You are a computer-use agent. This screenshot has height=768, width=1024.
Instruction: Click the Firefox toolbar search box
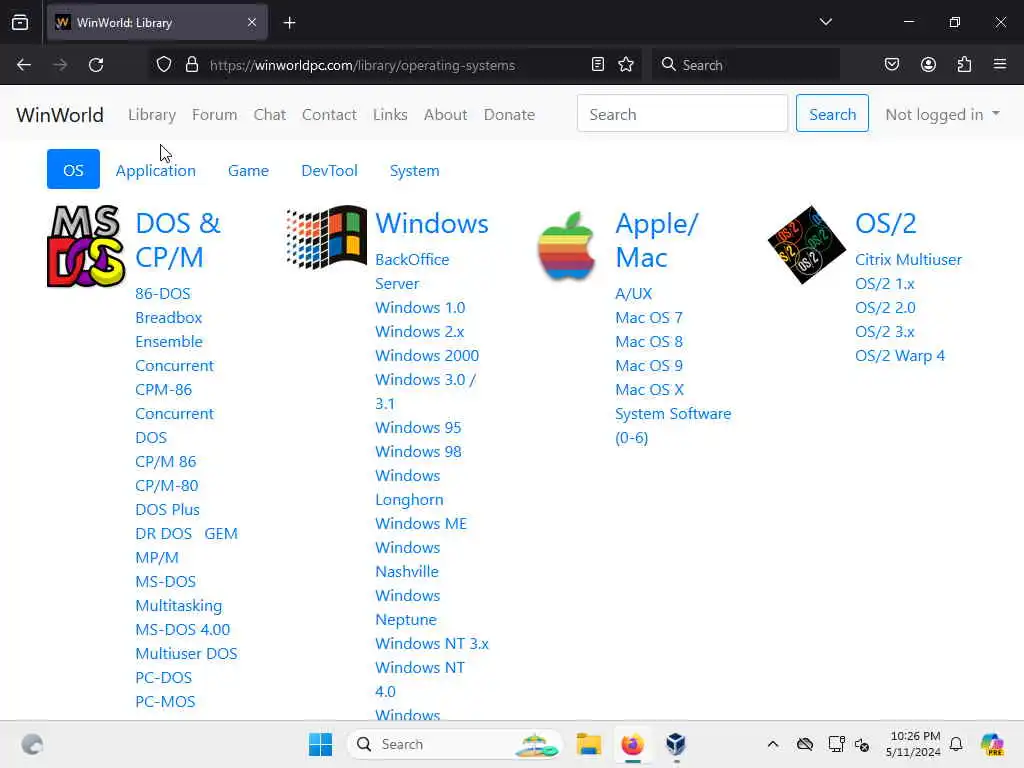point(746,65)
